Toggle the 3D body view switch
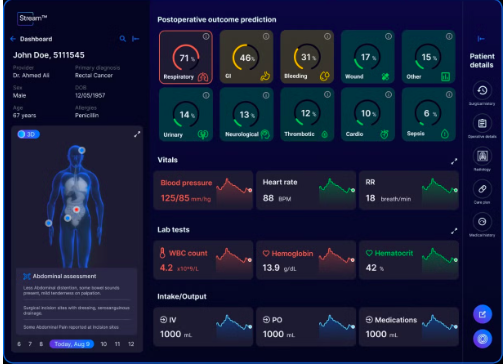The width and height of the screenshot is (504, 364). [28, 134]
